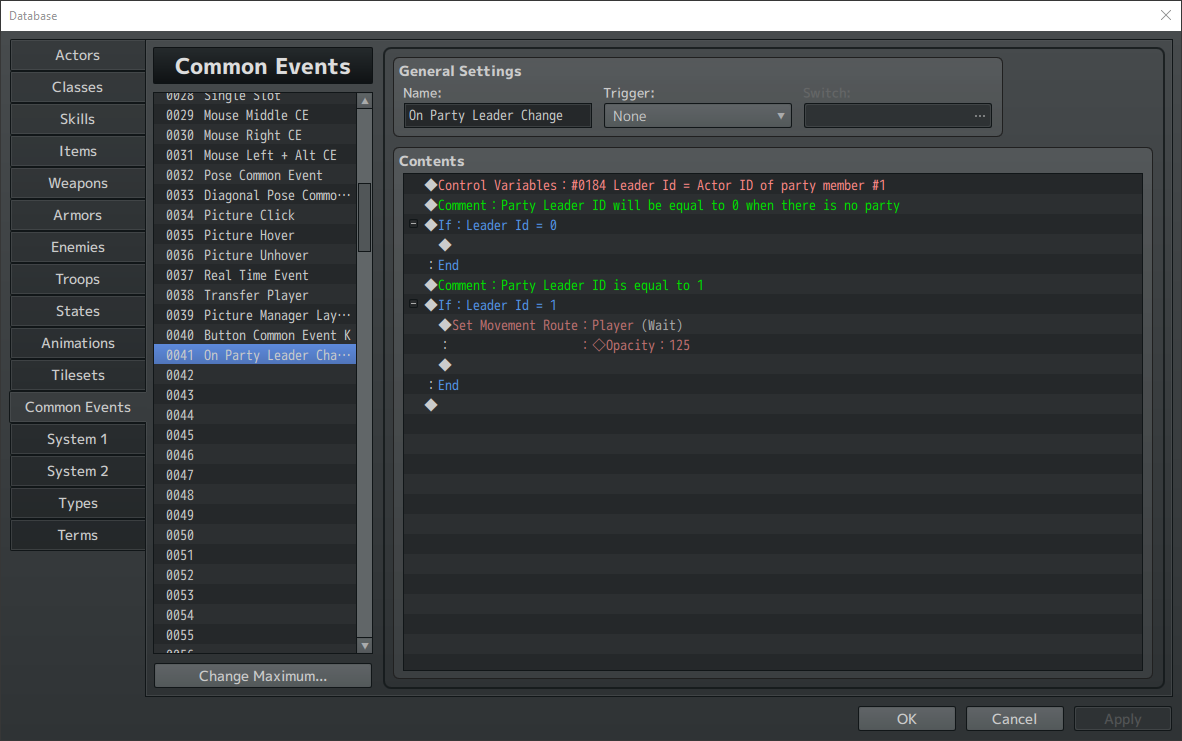Click the scroll down arrow of events list
Image resolution: width=1182 pixels, height=741 pixels.
(365, 645)
